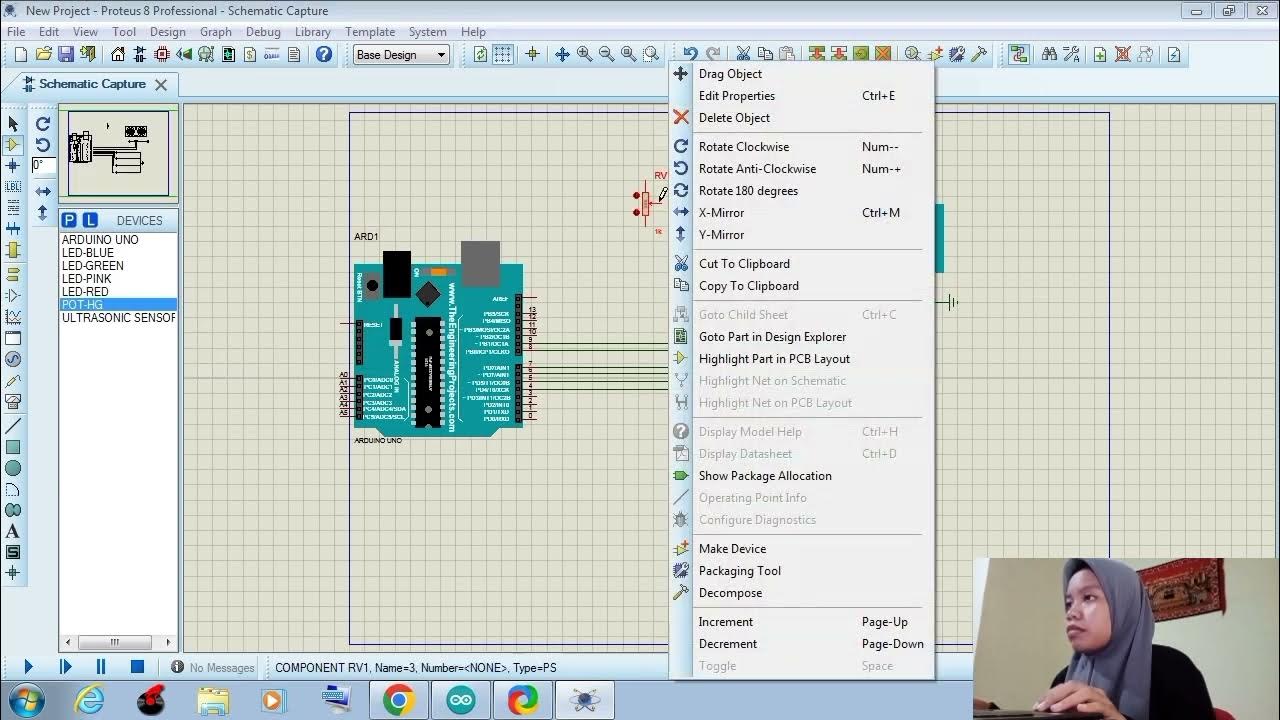Select the Selection Mode arrow tool
The image size is (1280, 720).
(13, 123)
